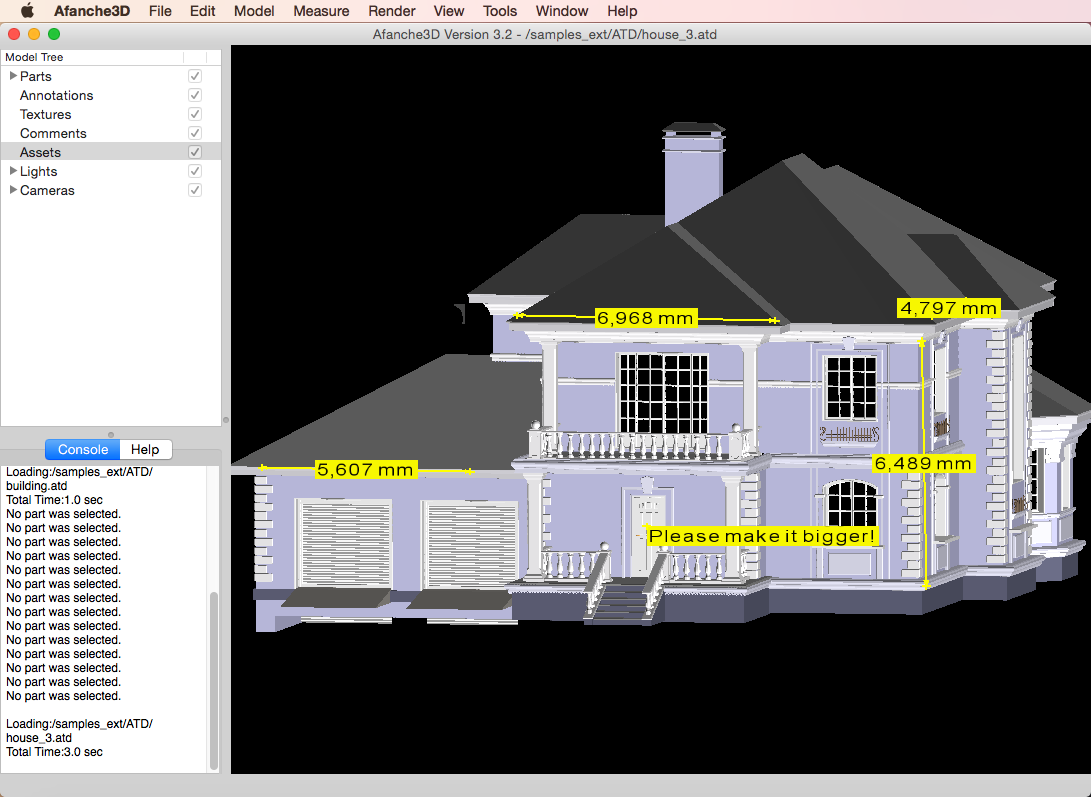Disable the Textures checkbox
This screenshot has height=797, width=1091.
[195, 114]
